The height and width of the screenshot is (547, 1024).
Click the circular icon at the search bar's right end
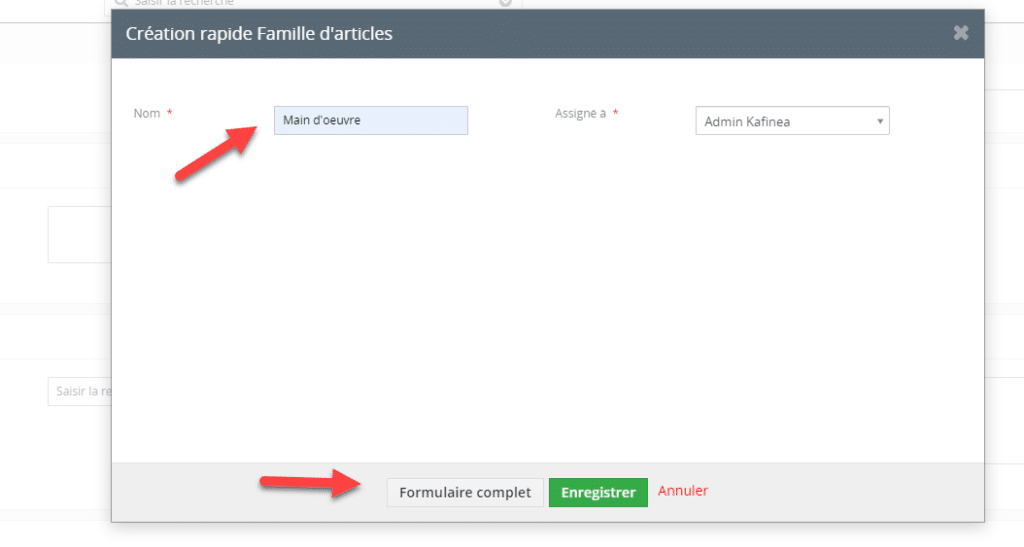(x=505, y=3)
